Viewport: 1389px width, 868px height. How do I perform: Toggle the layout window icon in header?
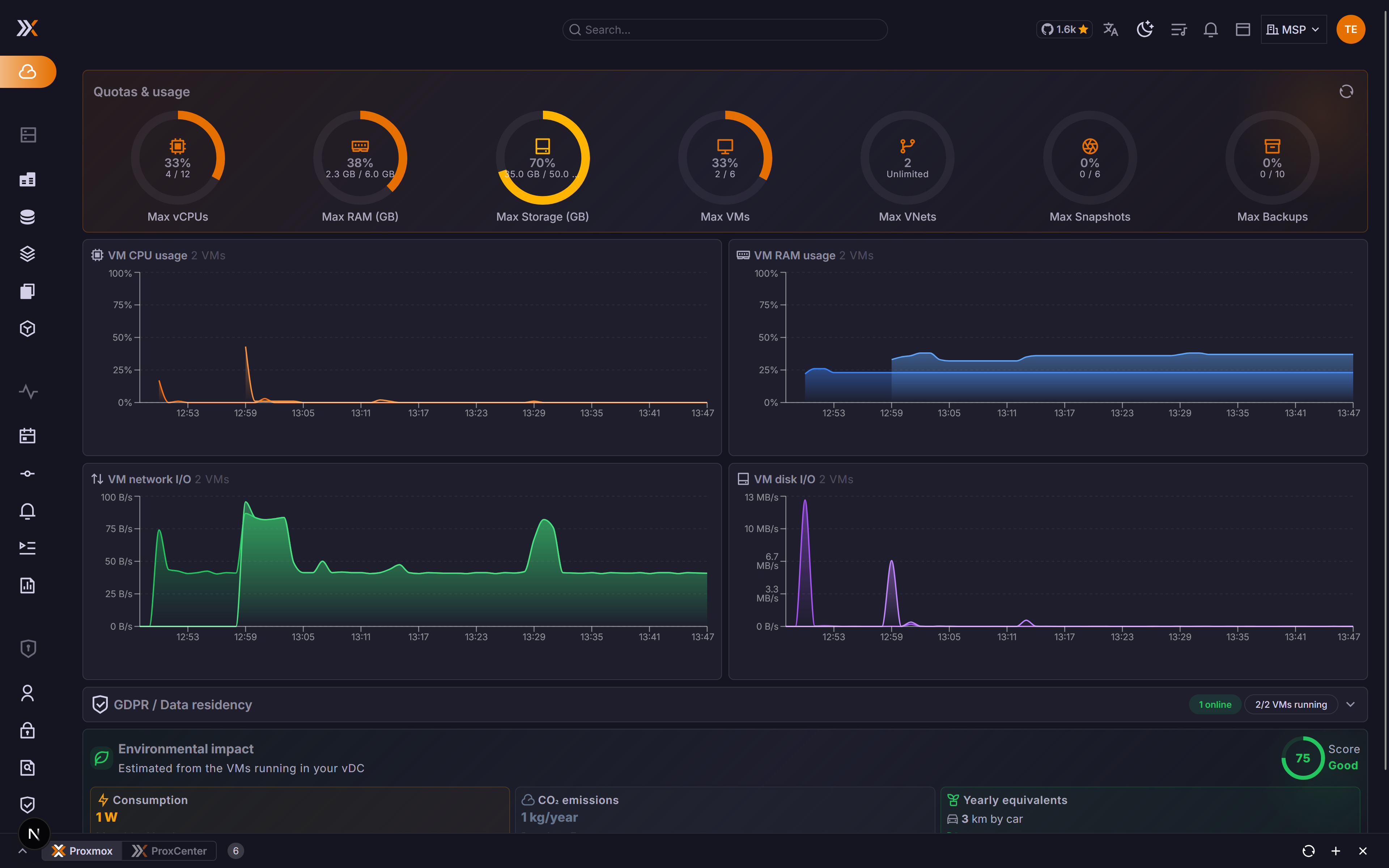pos(1243,29)
